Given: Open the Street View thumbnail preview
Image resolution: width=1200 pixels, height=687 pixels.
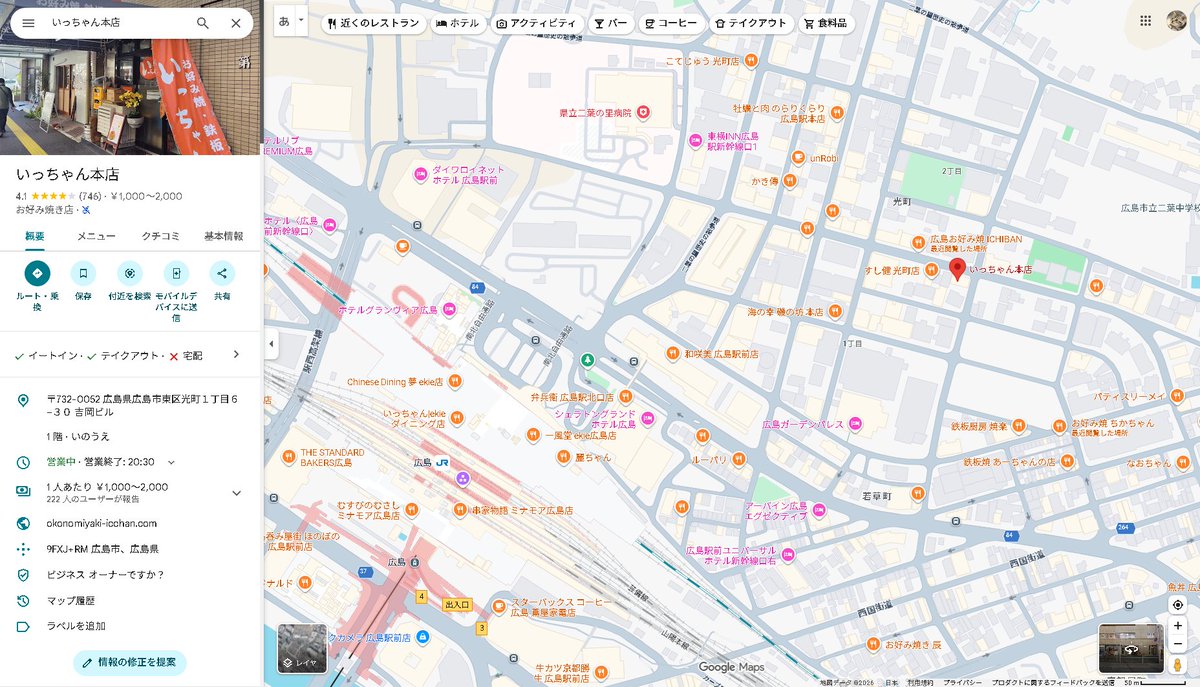Looking at the screenshot, I should (1131, 648).
